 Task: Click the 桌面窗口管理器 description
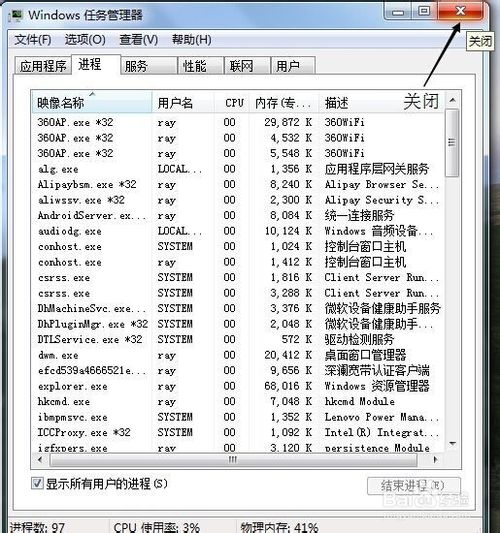(365, 355)
